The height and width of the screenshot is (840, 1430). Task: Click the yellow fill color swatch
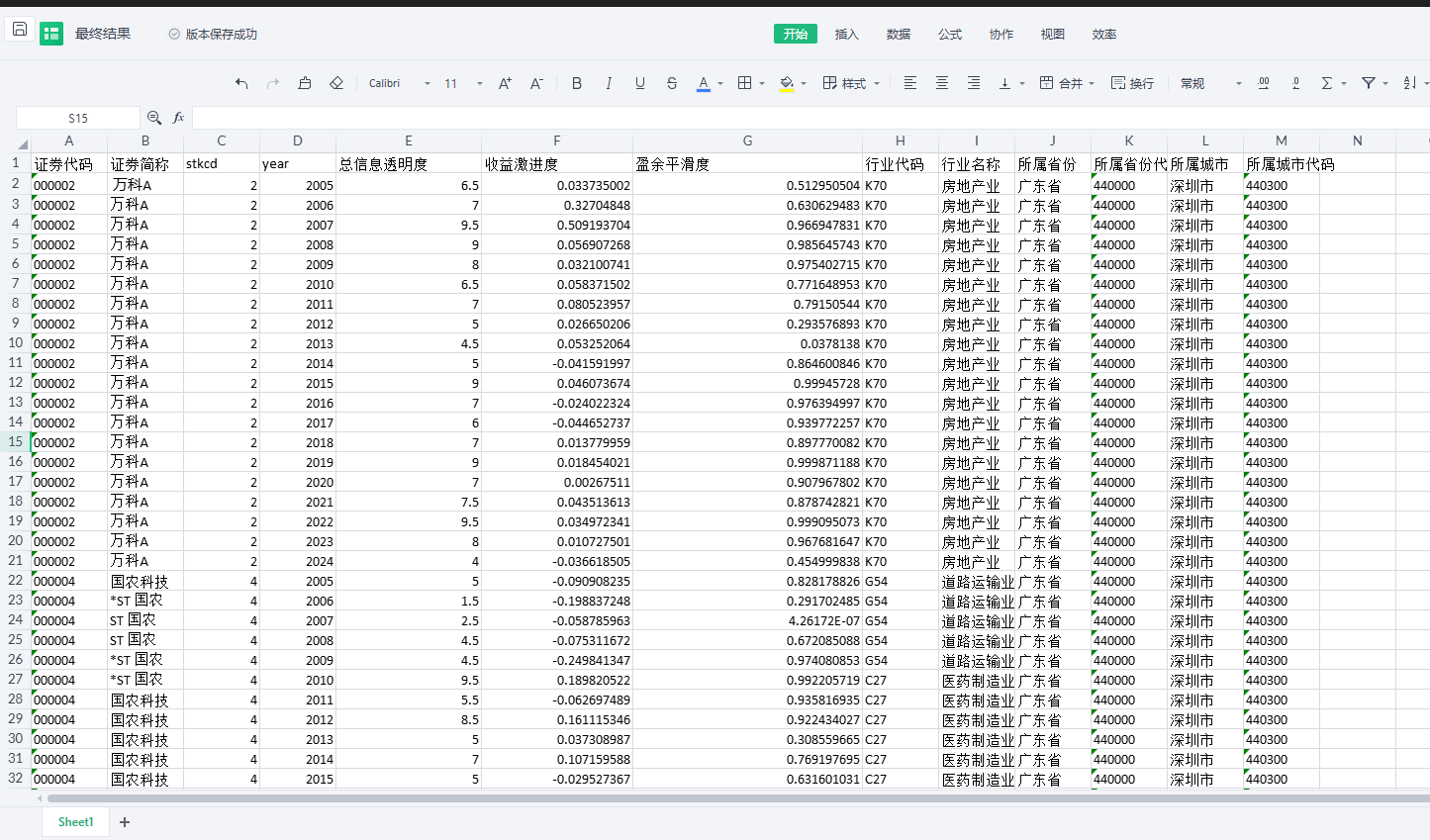(787, 83)
